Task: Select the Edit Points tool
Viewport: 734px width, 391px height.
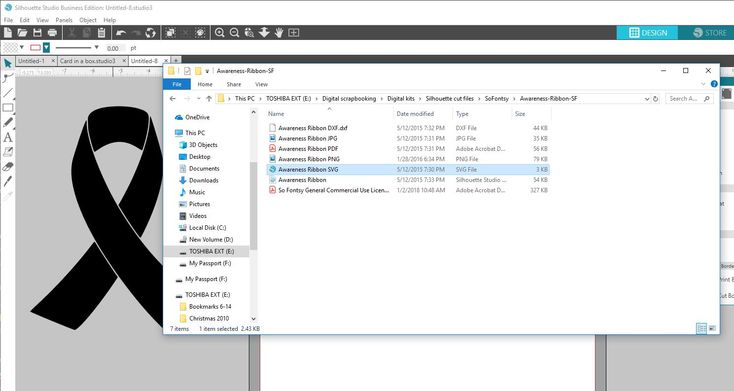Action: click(7, 78)
